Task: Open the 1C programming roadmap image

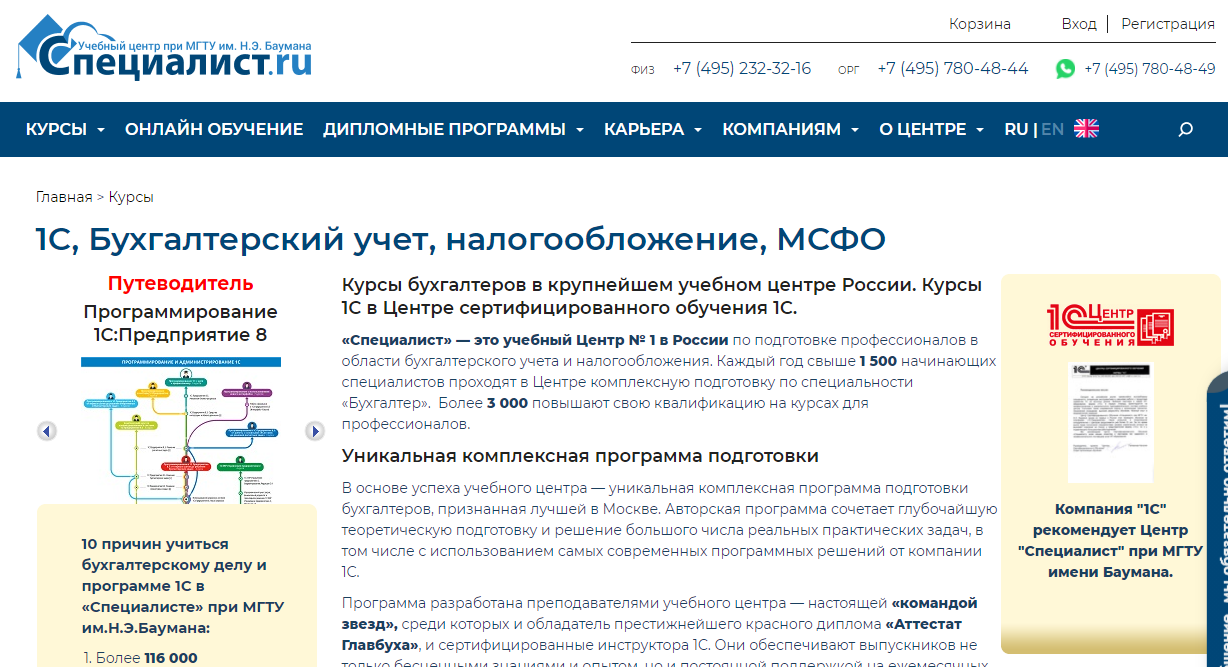Action: (181, 430)
